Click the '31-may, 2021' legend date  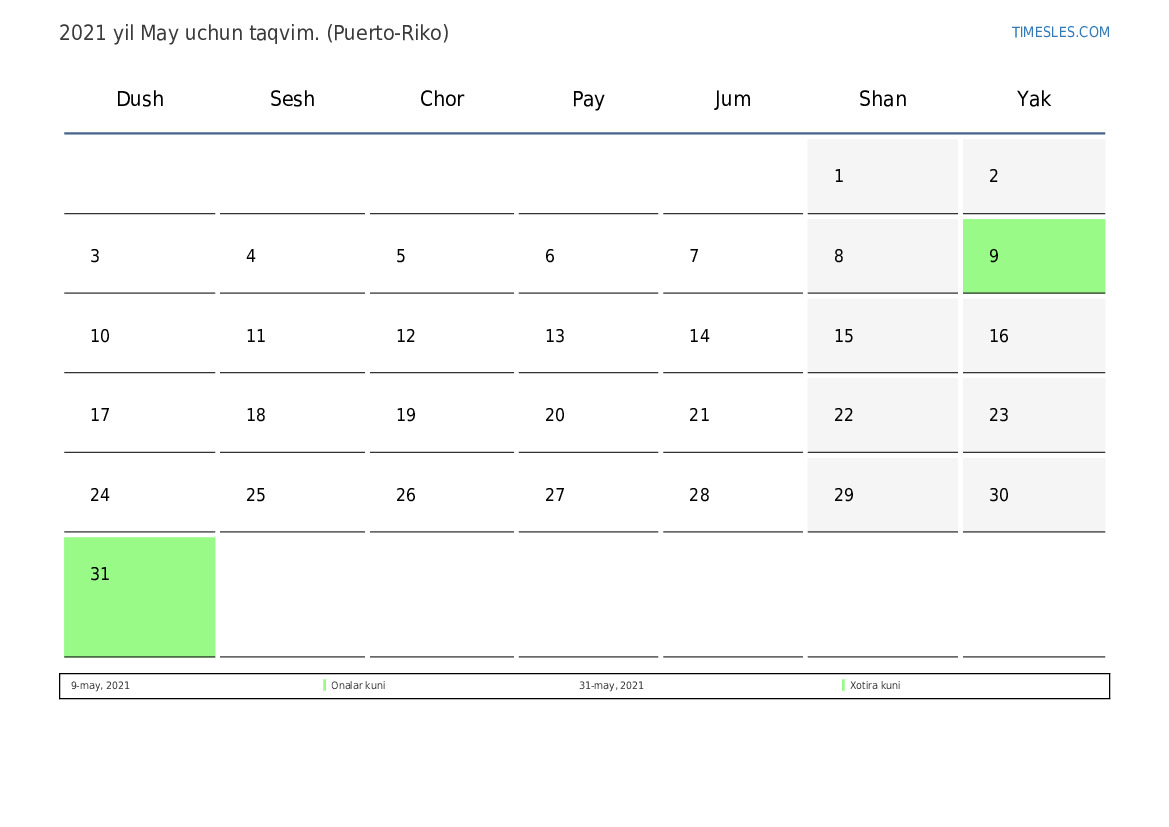tap(611, 685)
